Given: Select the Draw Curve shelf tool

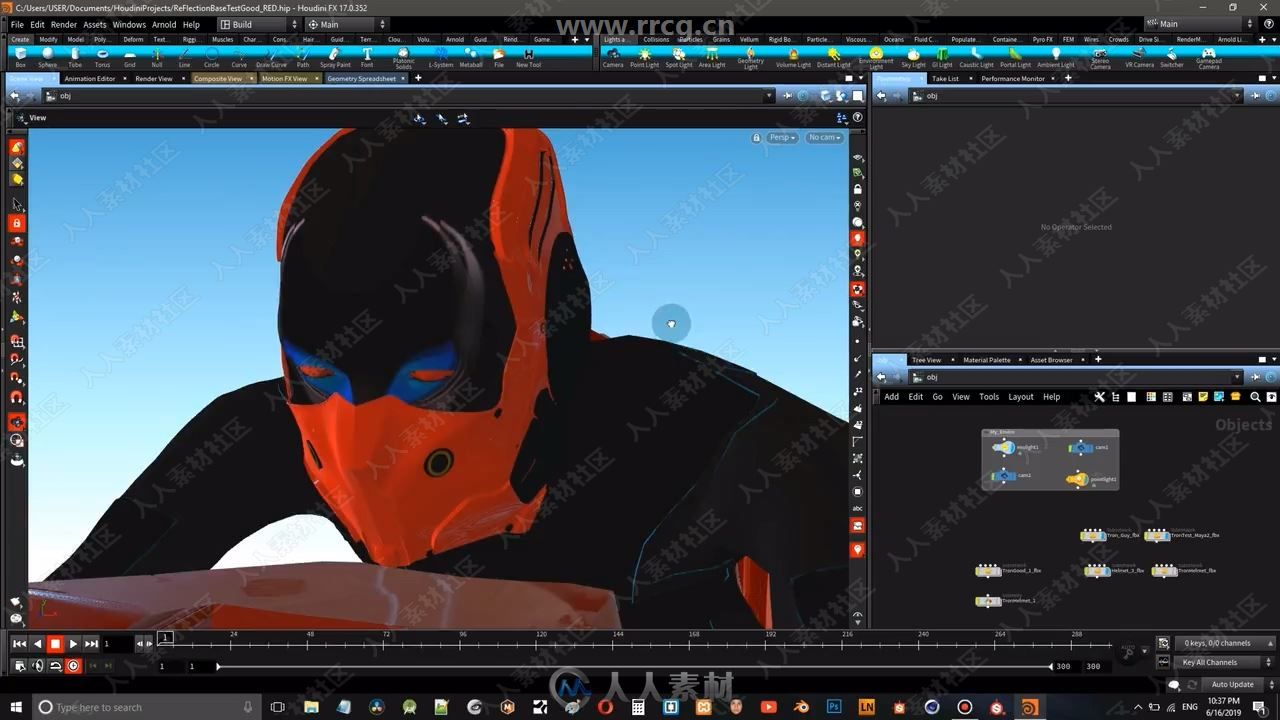Looking at the screenshot, I should point(271,57).
